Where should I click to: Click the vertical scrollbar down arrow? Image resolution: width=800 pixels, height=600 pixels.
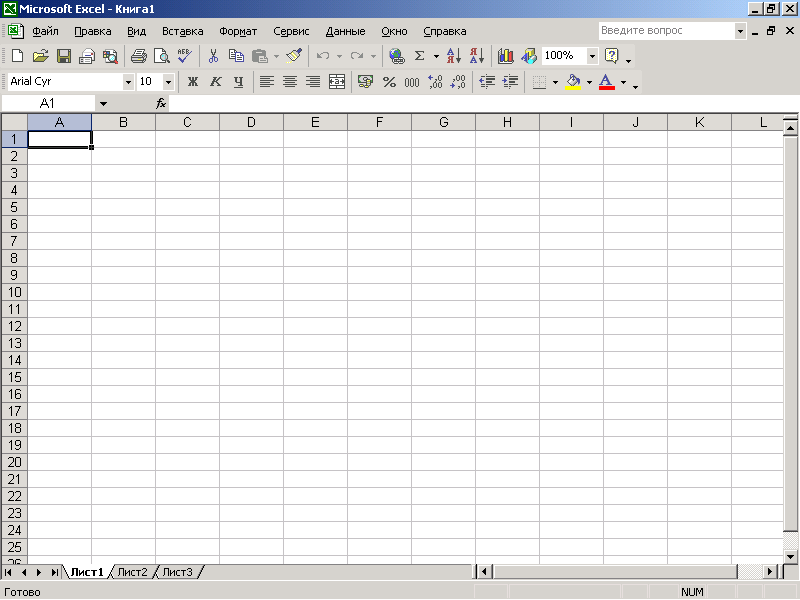pyautogui.click(x=790, y=556)
